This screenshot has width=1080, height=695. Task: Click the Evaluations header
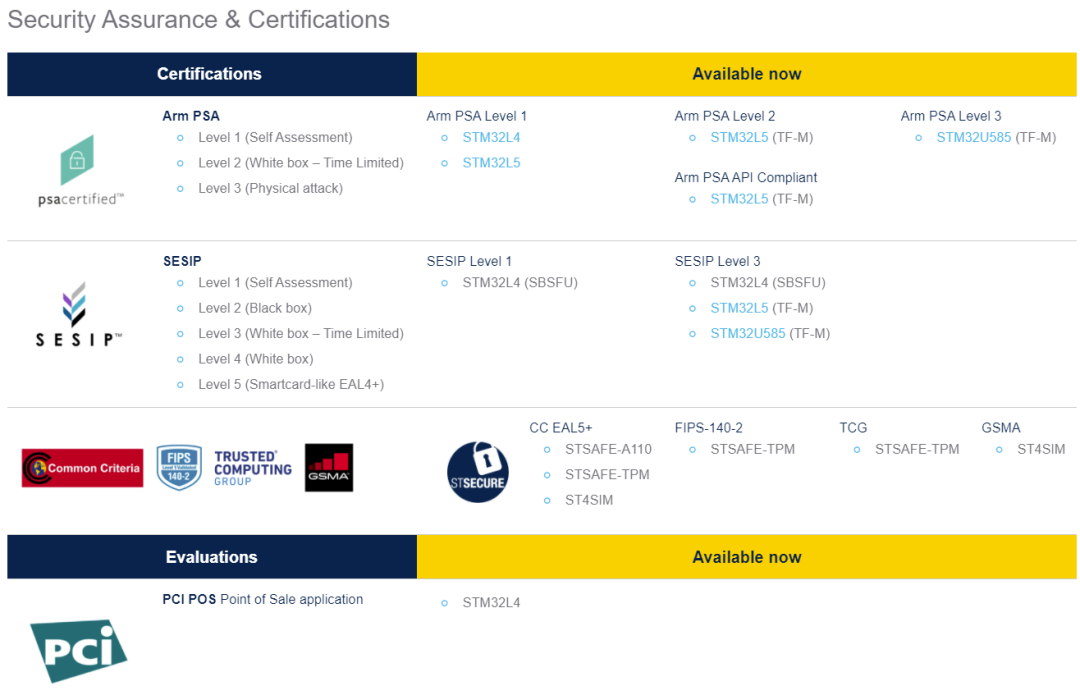(x=212, y=557)
